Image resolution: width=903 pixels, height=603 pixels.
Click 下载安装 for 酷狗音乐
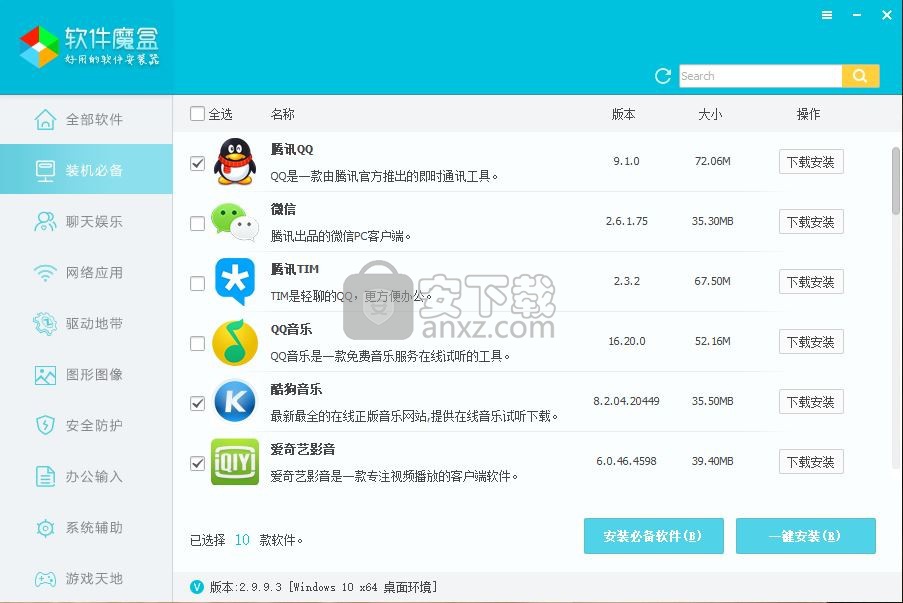[811, 402]
